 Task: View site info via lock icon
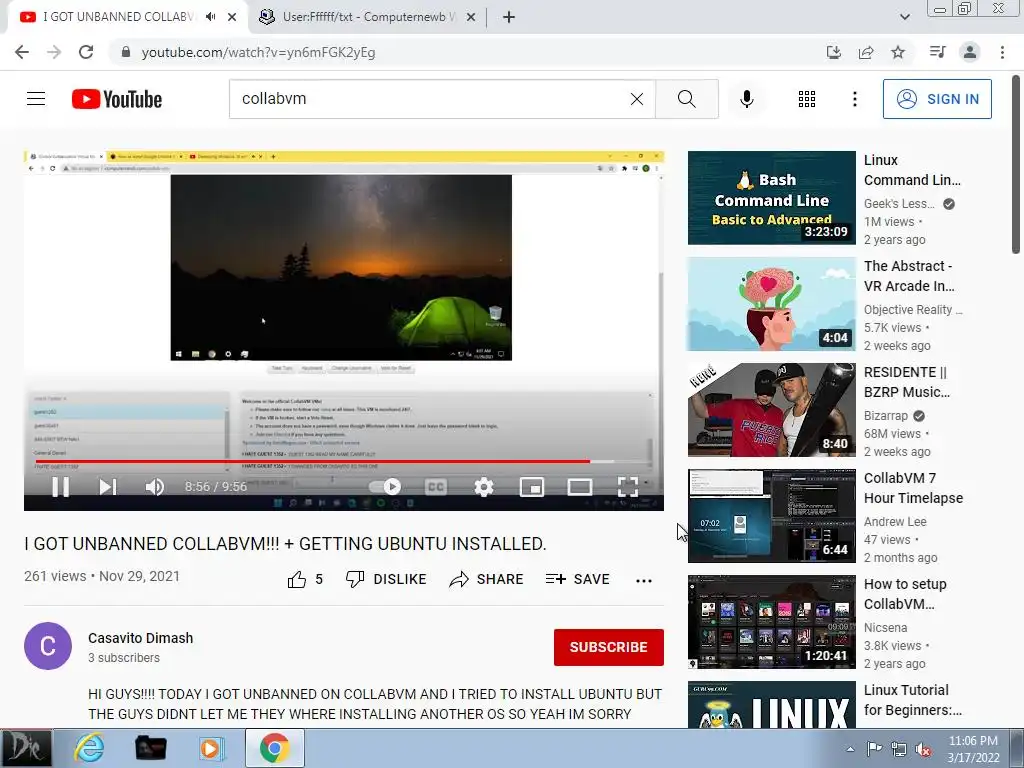click(x=126, y=52)
